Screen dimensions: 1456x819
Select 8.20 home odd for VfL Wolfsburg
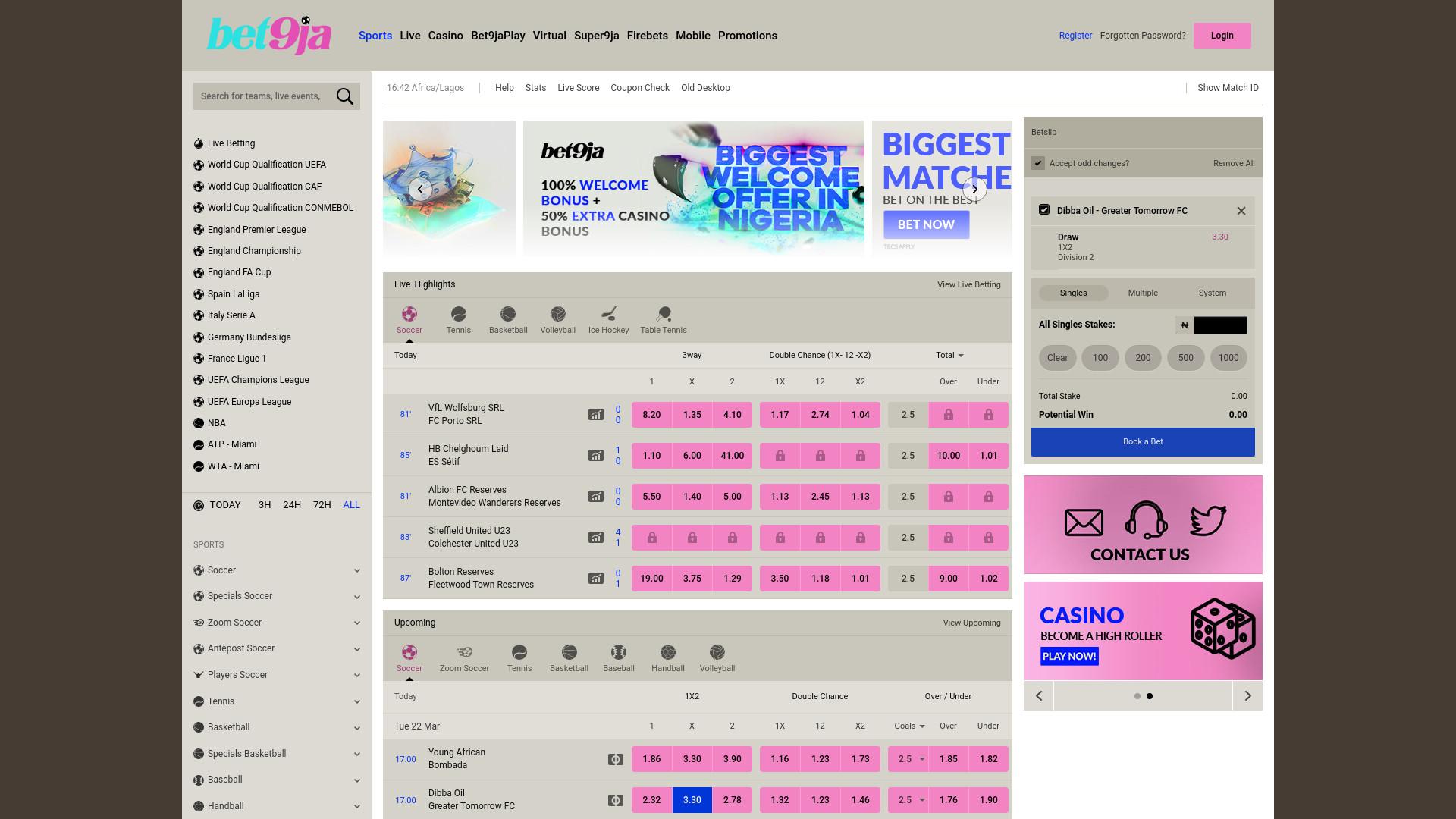[651, 415]
